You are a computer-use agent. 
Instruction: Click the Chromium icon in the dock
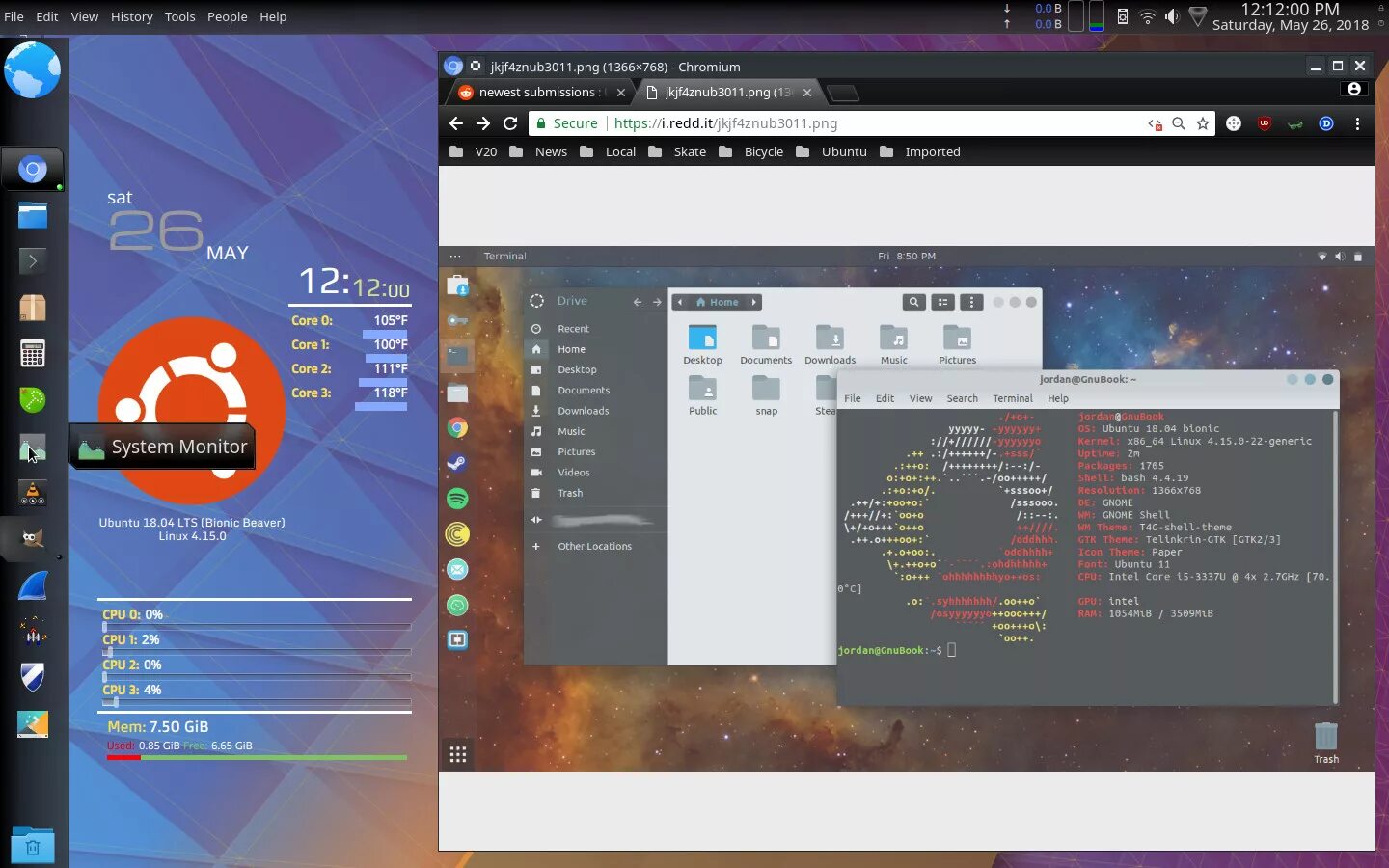click(33, 170)
